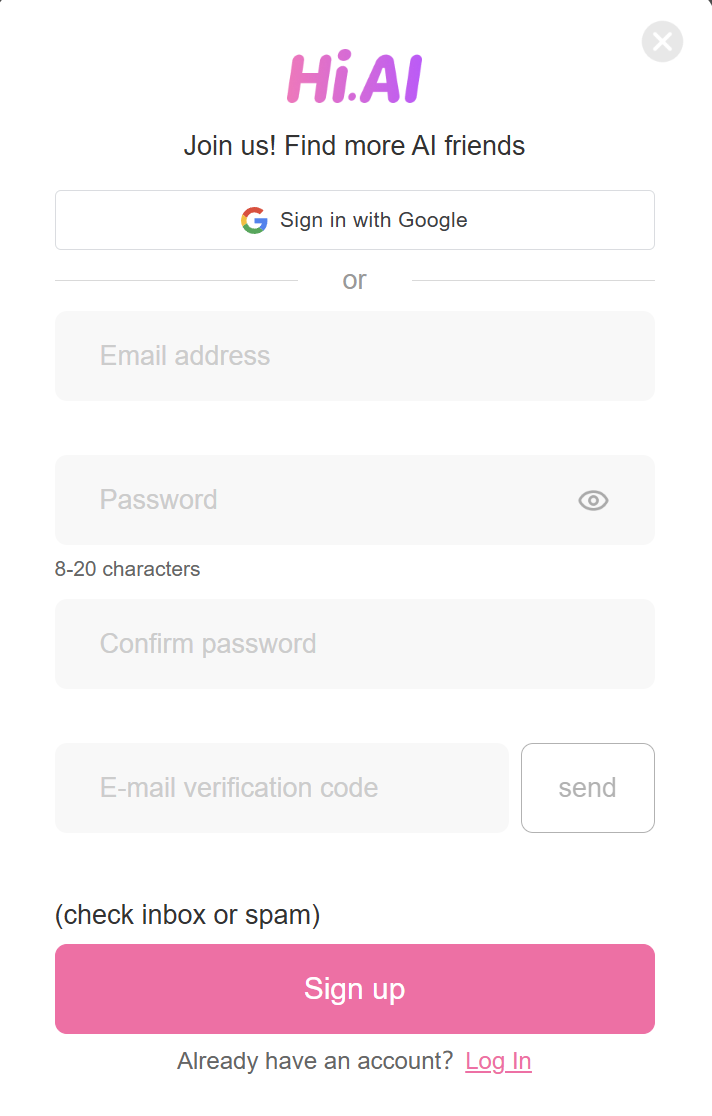This screenshot has height=1116, width=712.
Task: Focus the E-mail verification code field
Action: (x=282, y=788)
